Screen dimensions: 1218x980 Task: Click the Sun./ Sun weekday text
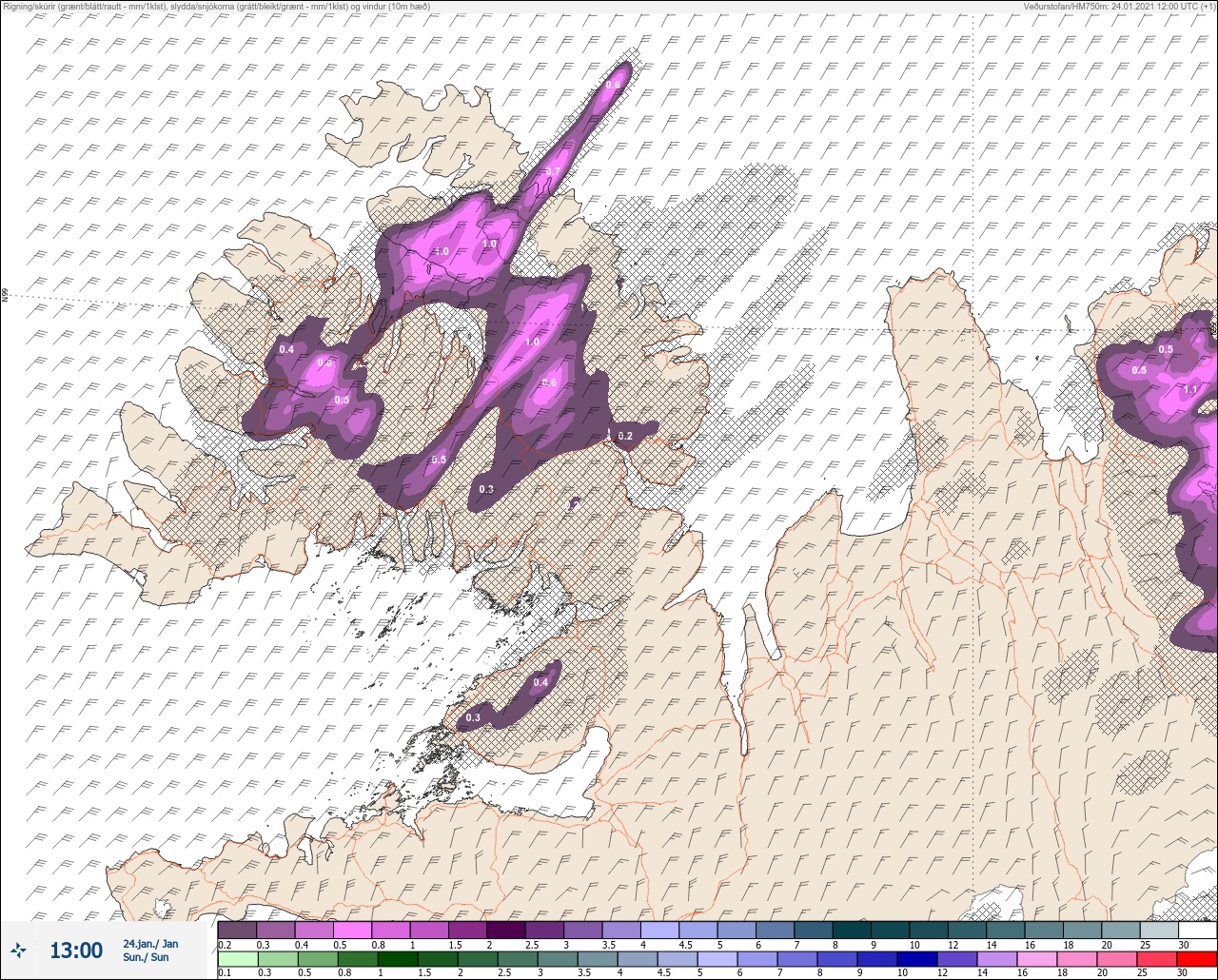(x=144, y=956)
